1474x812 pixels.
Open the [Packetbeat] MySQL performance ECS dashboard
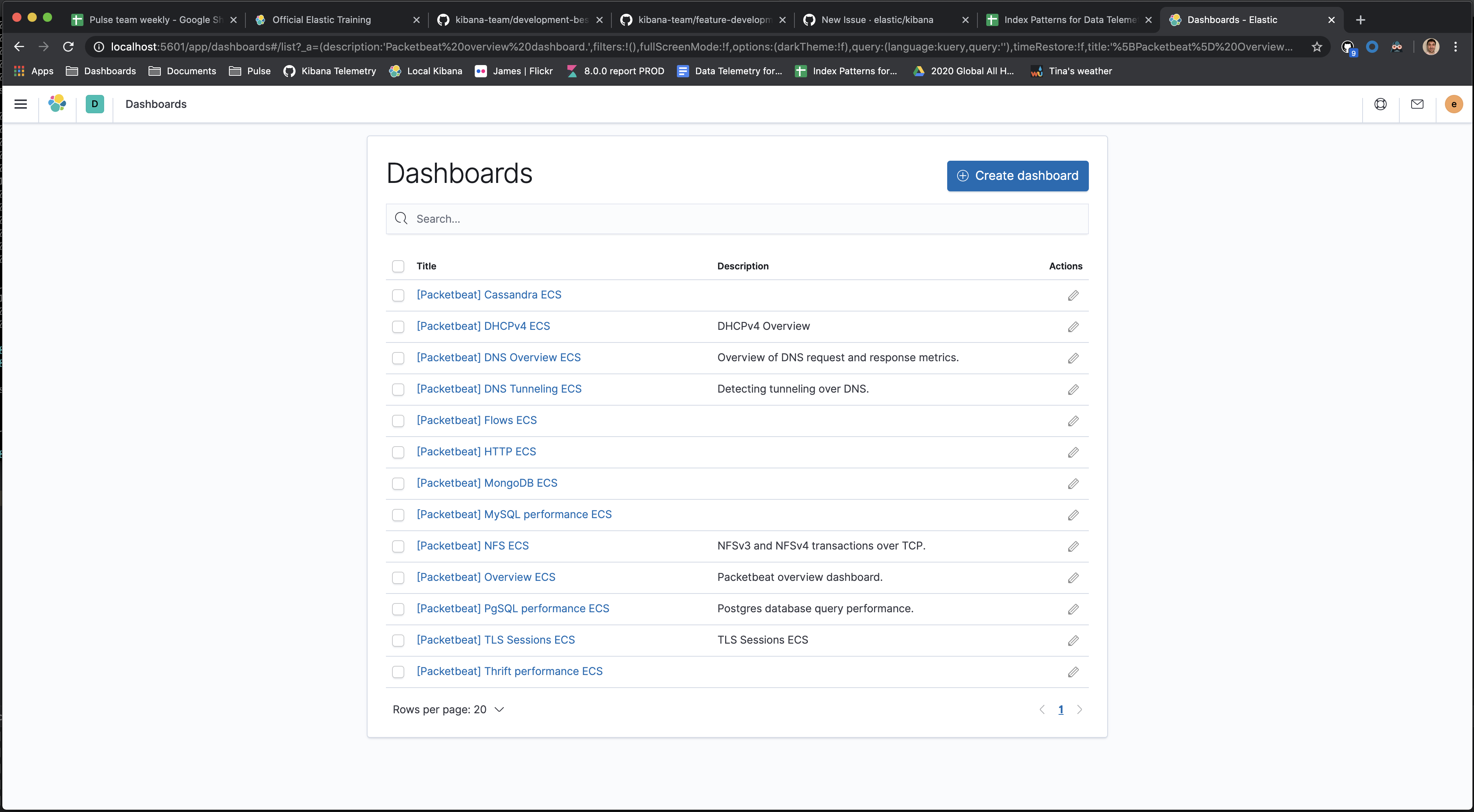click(513, 514)
